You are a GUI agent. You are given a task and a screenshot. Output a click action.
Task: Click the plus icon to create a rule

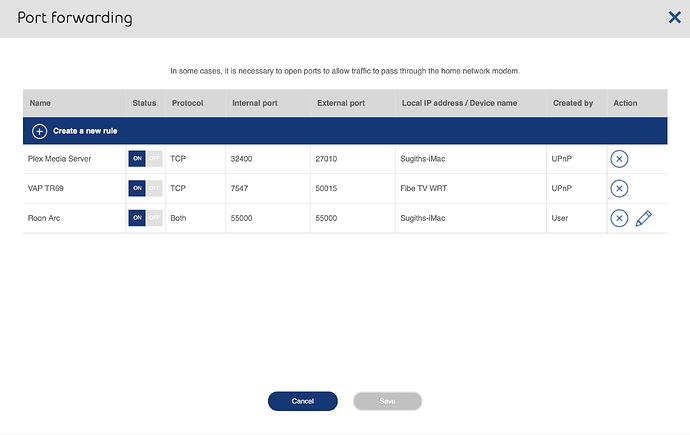click(x=39, y=131)
